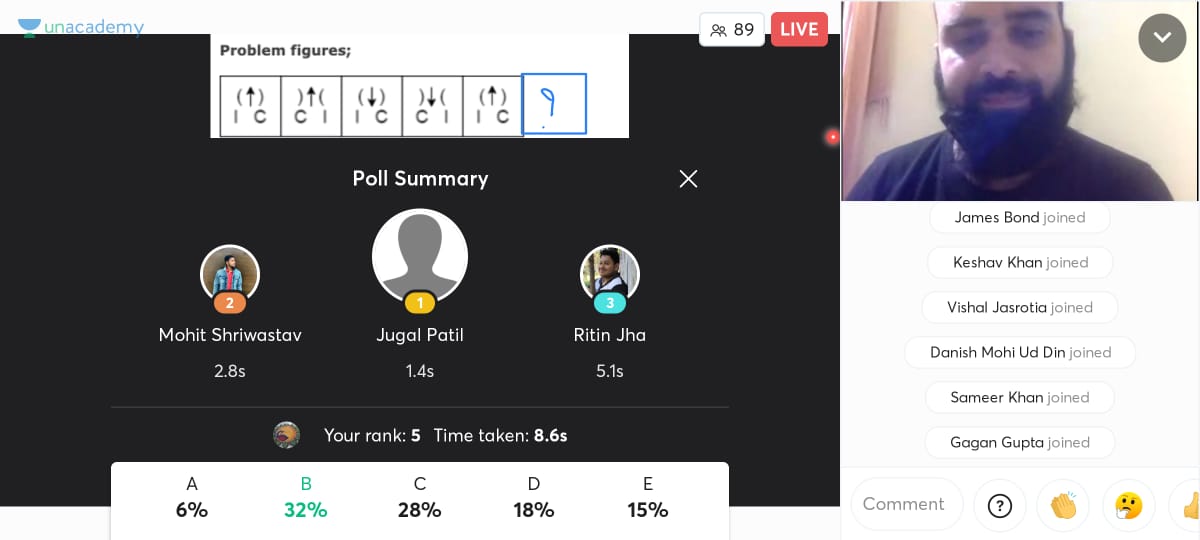Send a thumbs up reaction

[x=1187, y=505]
